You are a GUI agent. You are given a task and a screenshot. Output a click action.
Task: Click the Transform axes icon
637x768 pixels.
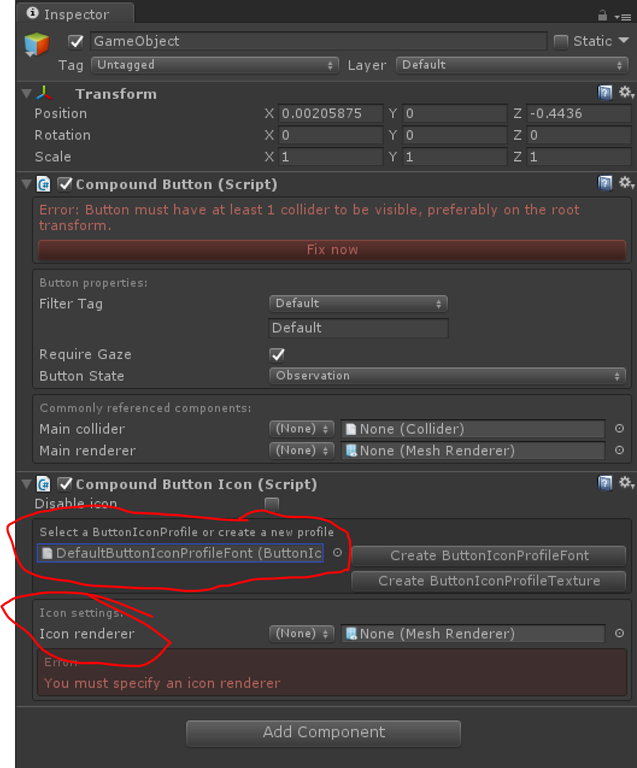tap(44, 93)
